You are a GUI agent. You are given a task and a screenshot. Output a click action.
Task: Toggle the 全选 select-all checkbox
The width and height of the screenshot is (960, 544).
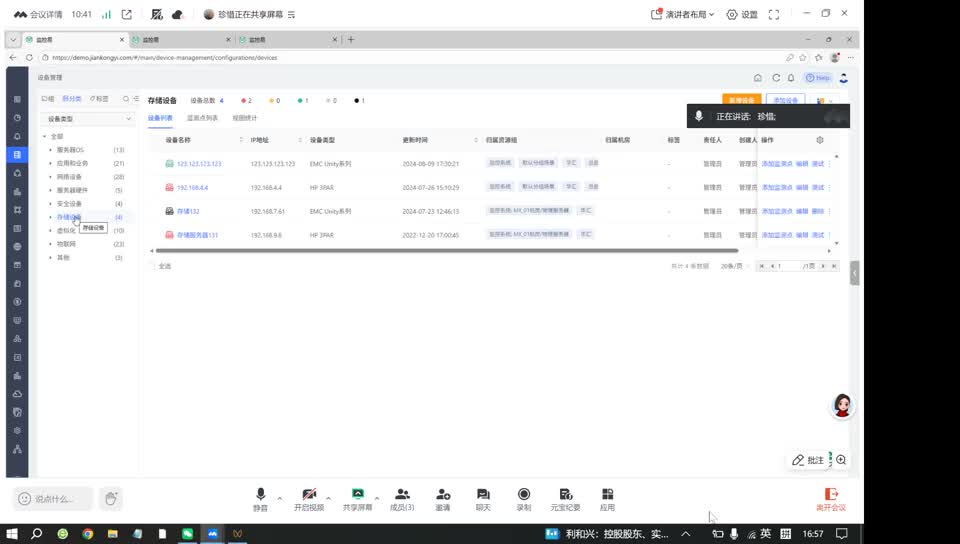point(152,266)
